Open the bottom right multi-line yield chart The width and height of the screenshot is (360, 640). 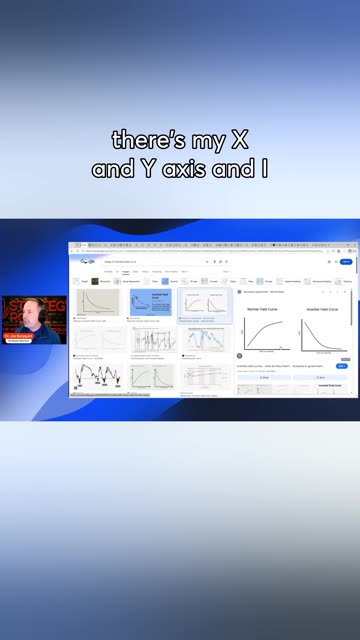[x=207, y=377]
